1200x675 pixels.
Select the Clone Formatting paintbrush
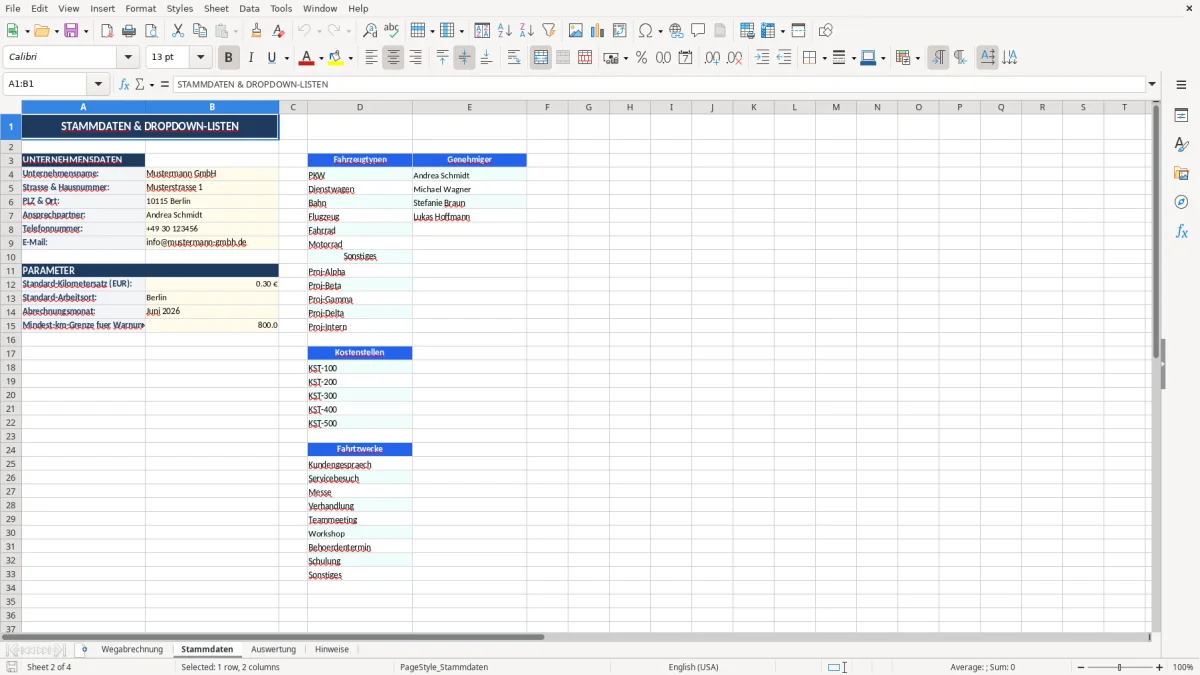[x=257, y=31]
